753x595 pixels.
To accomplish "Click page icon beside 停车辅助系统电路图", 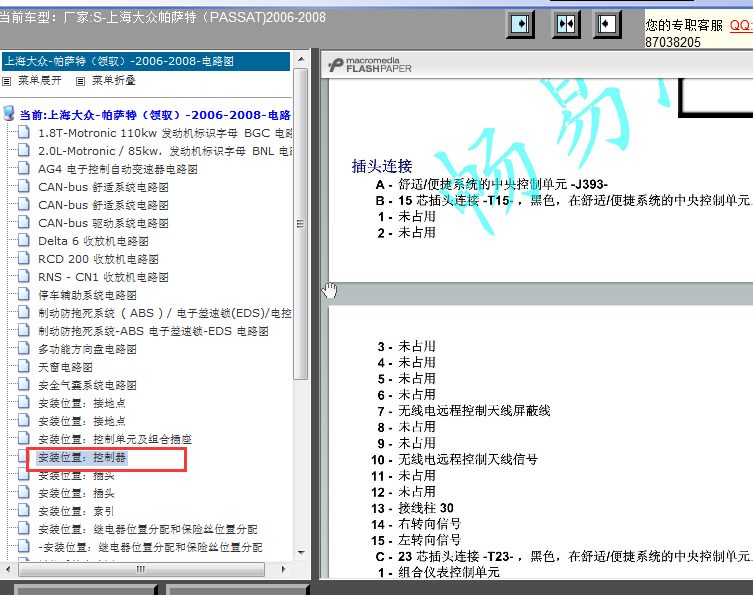I will click(x=24, y=294).
